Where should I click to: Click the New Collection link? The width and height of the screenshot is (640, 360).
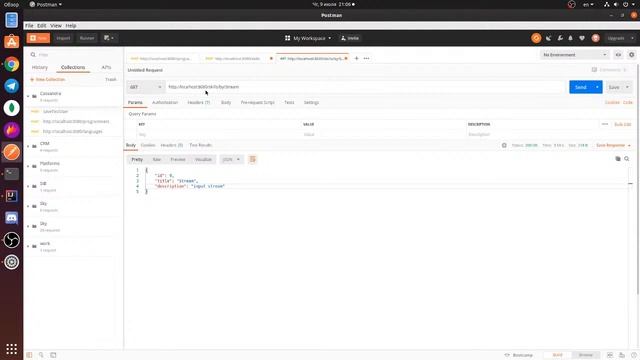pyautogui.click(x=48, y=80)
